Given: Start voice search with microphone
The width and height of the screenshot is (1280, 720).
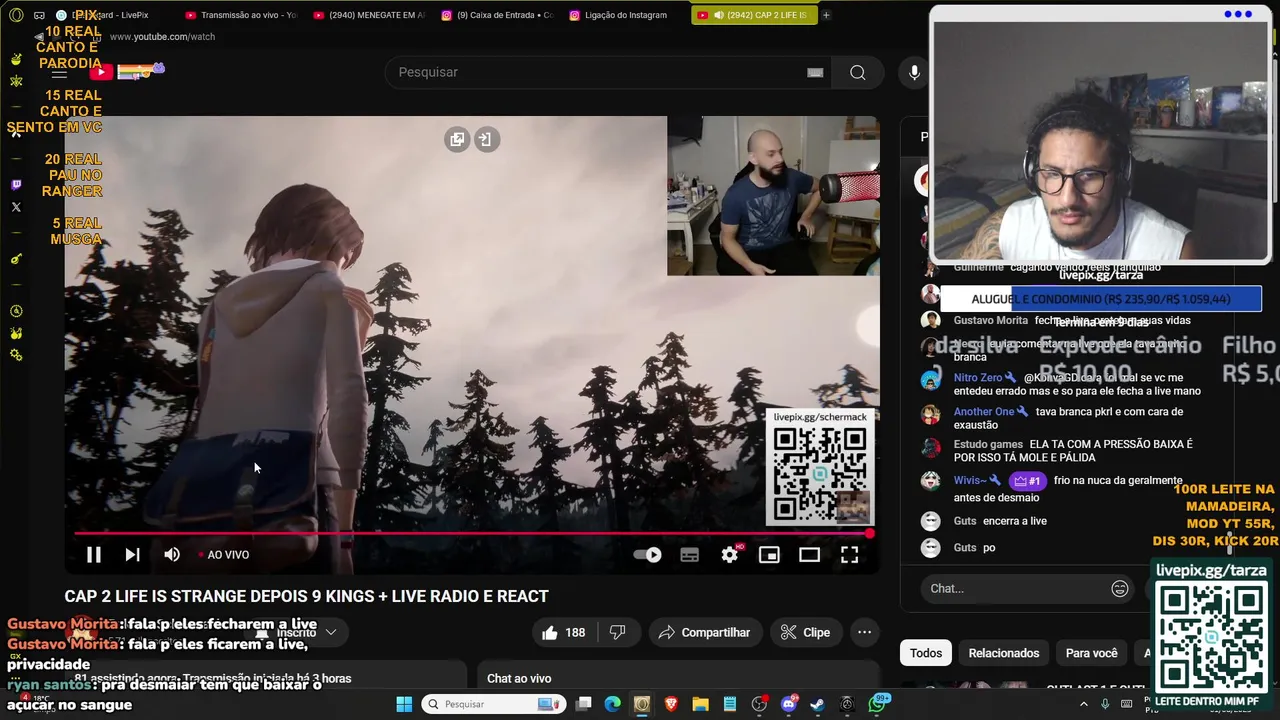Looking at the screenshot, I should 914,72.
